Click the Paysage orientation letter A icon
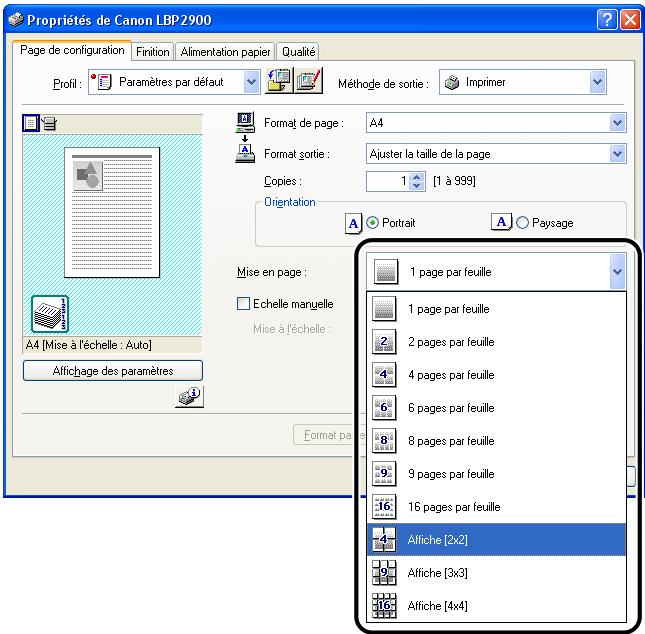This screenshot has width=645, height=634. tap(501, 222)
